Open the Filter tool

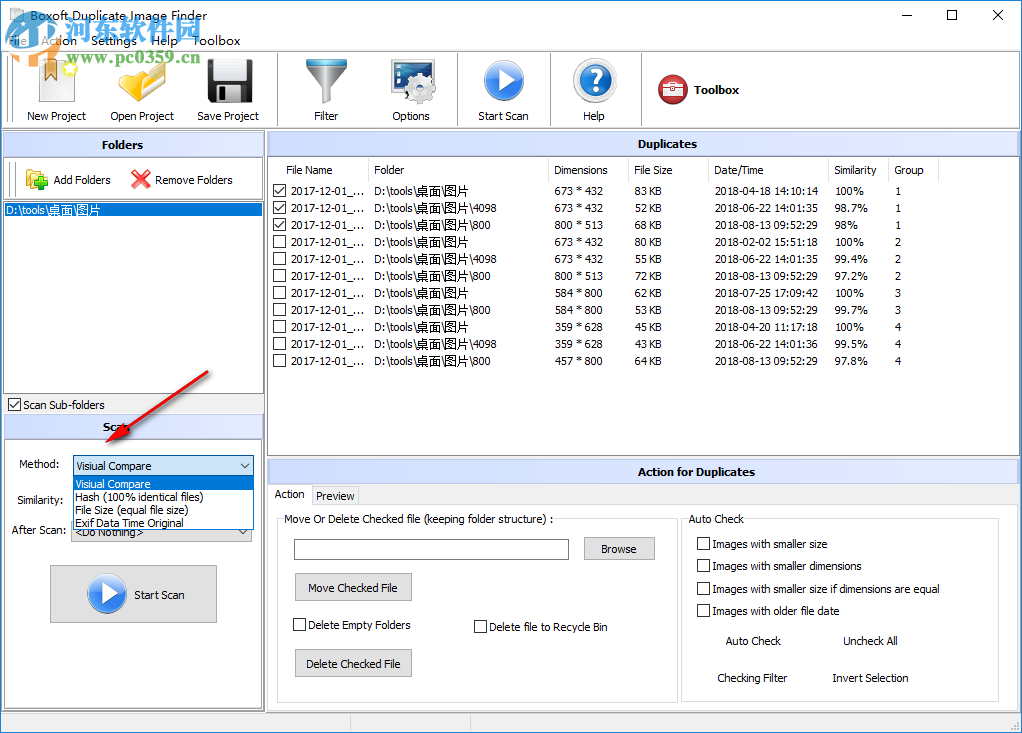(326, 89)
